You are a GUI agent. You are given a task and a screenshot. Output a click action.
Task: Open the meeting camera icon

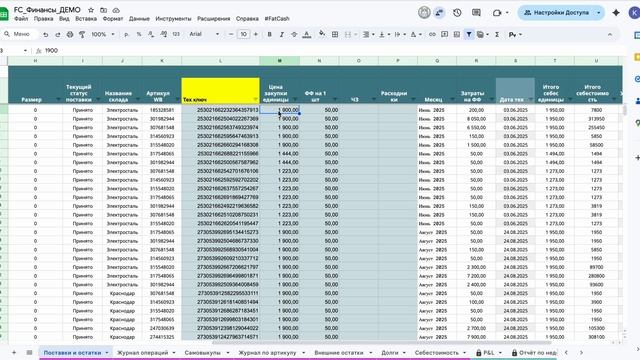pyautogui.click(x=497, y=13)
